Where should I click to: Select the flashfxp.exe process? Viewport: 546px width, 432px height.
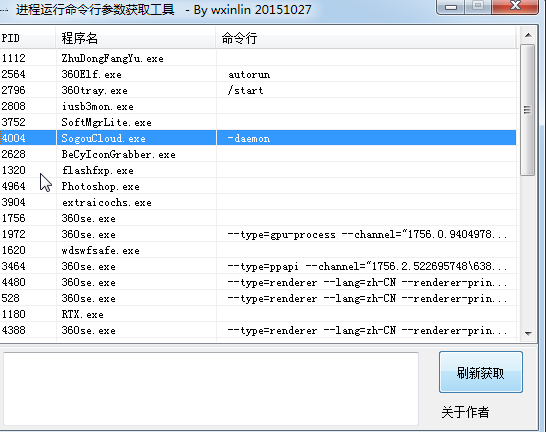pos(258,170)
